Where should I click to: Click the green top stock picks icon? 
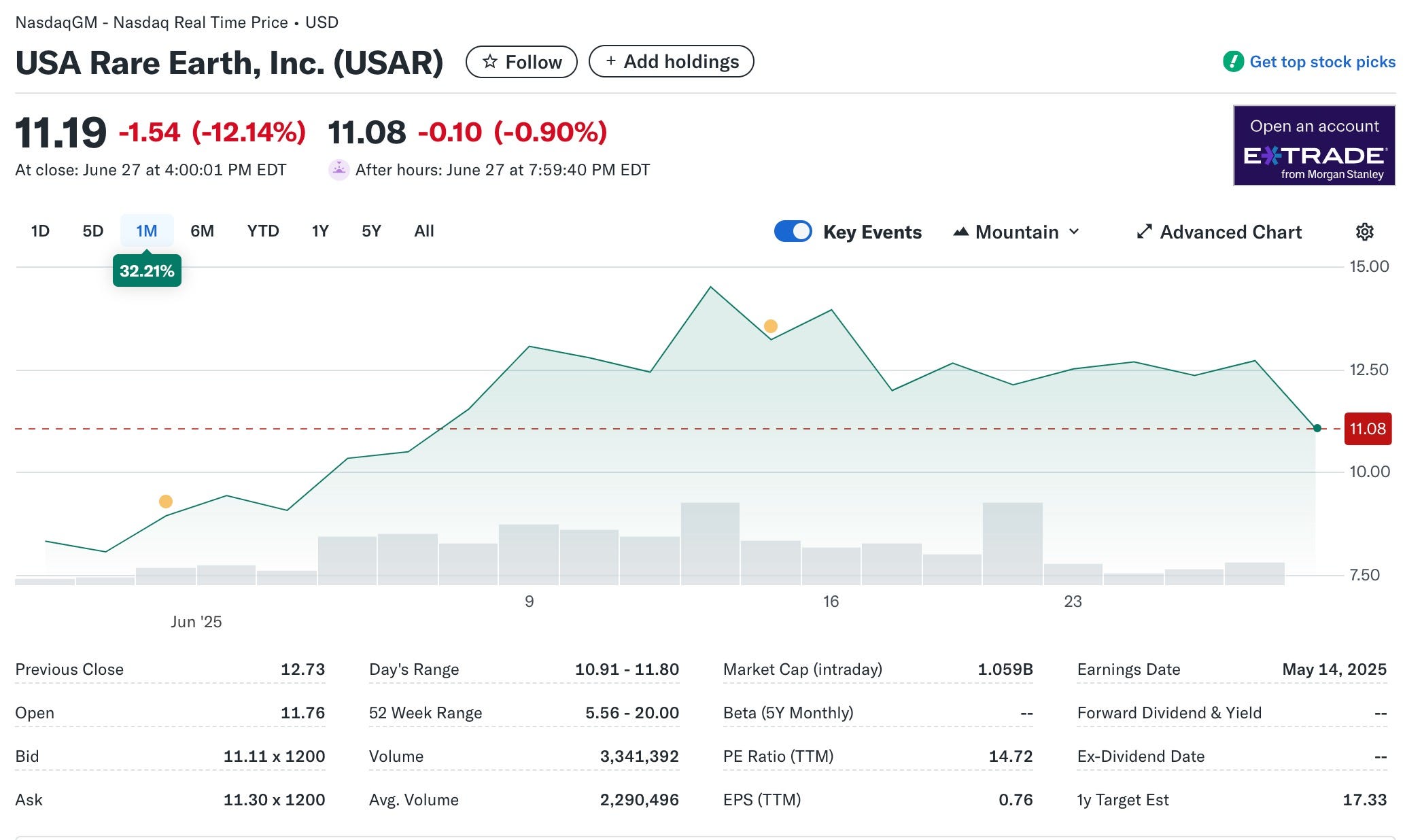pos(1233,62)
